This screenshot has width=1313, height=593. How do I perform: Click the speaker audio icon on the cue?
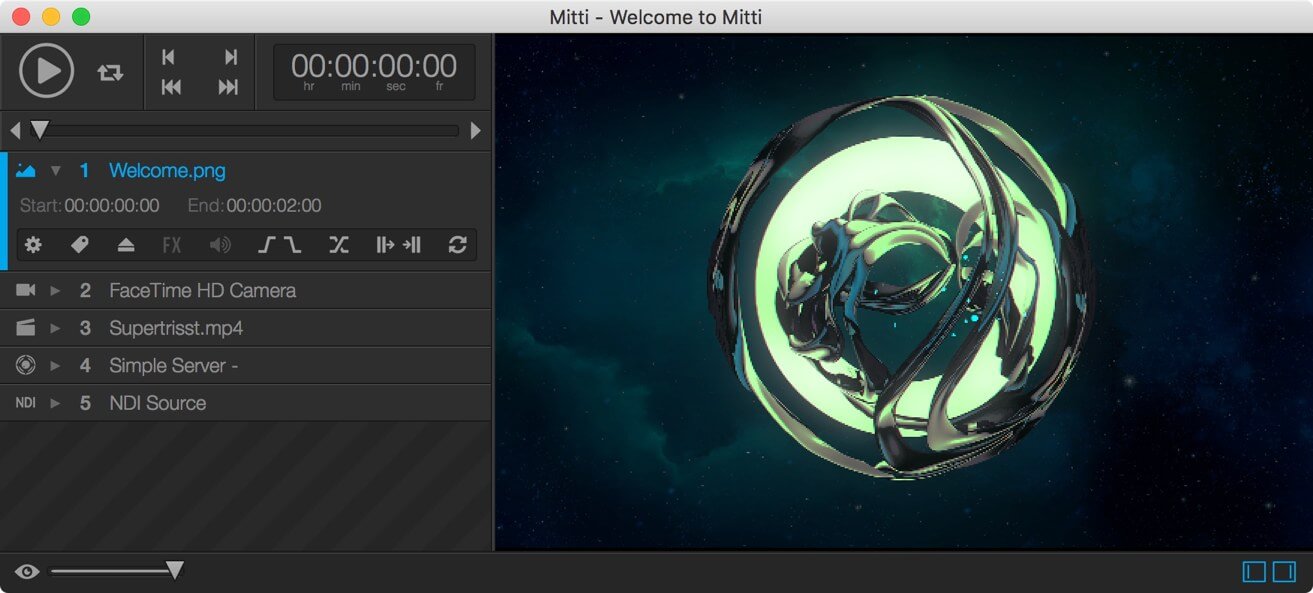tap(221, 244)
